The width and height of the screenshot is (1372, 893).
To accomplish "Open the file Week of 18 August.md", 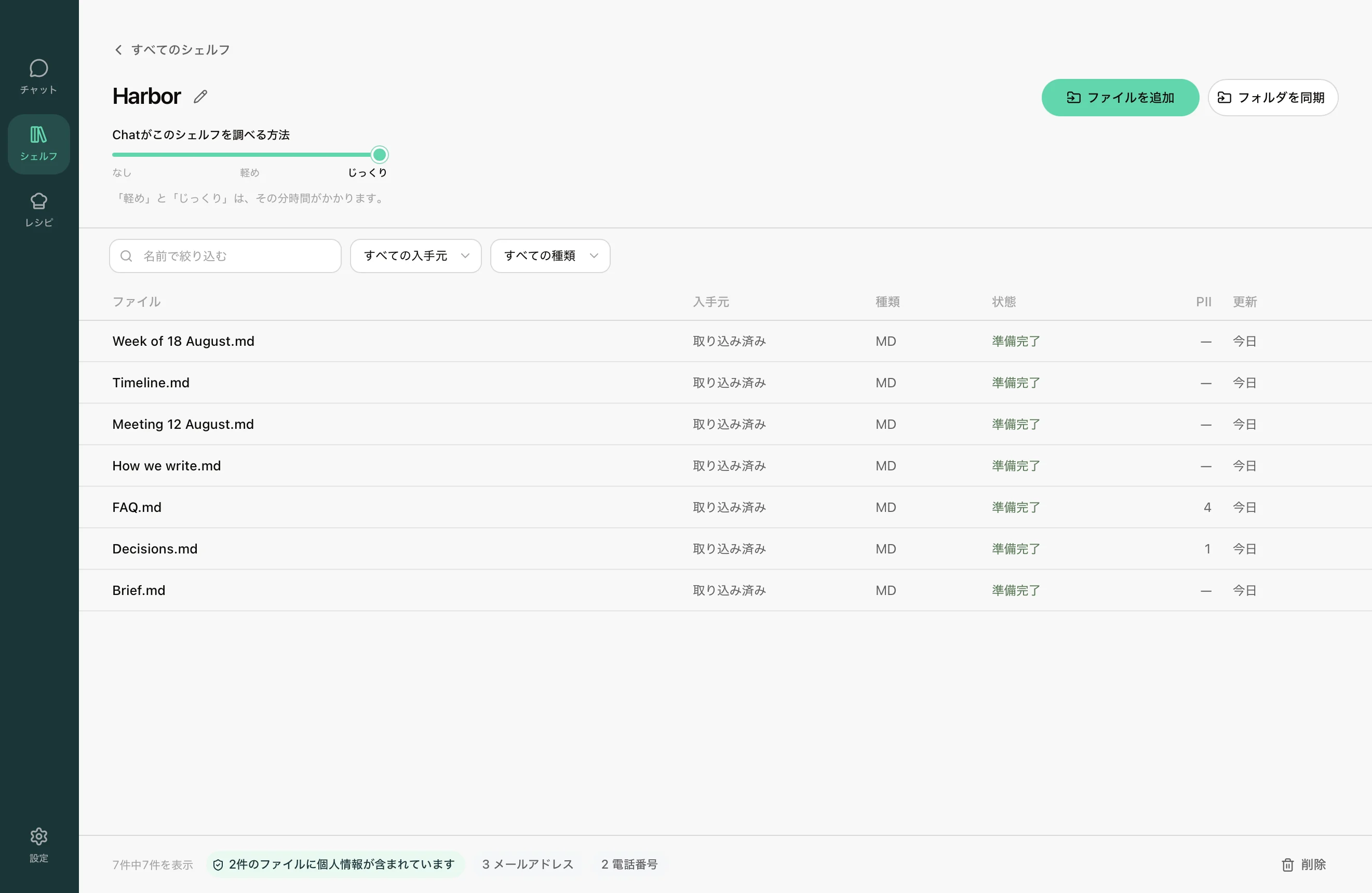I will (183, 341).
